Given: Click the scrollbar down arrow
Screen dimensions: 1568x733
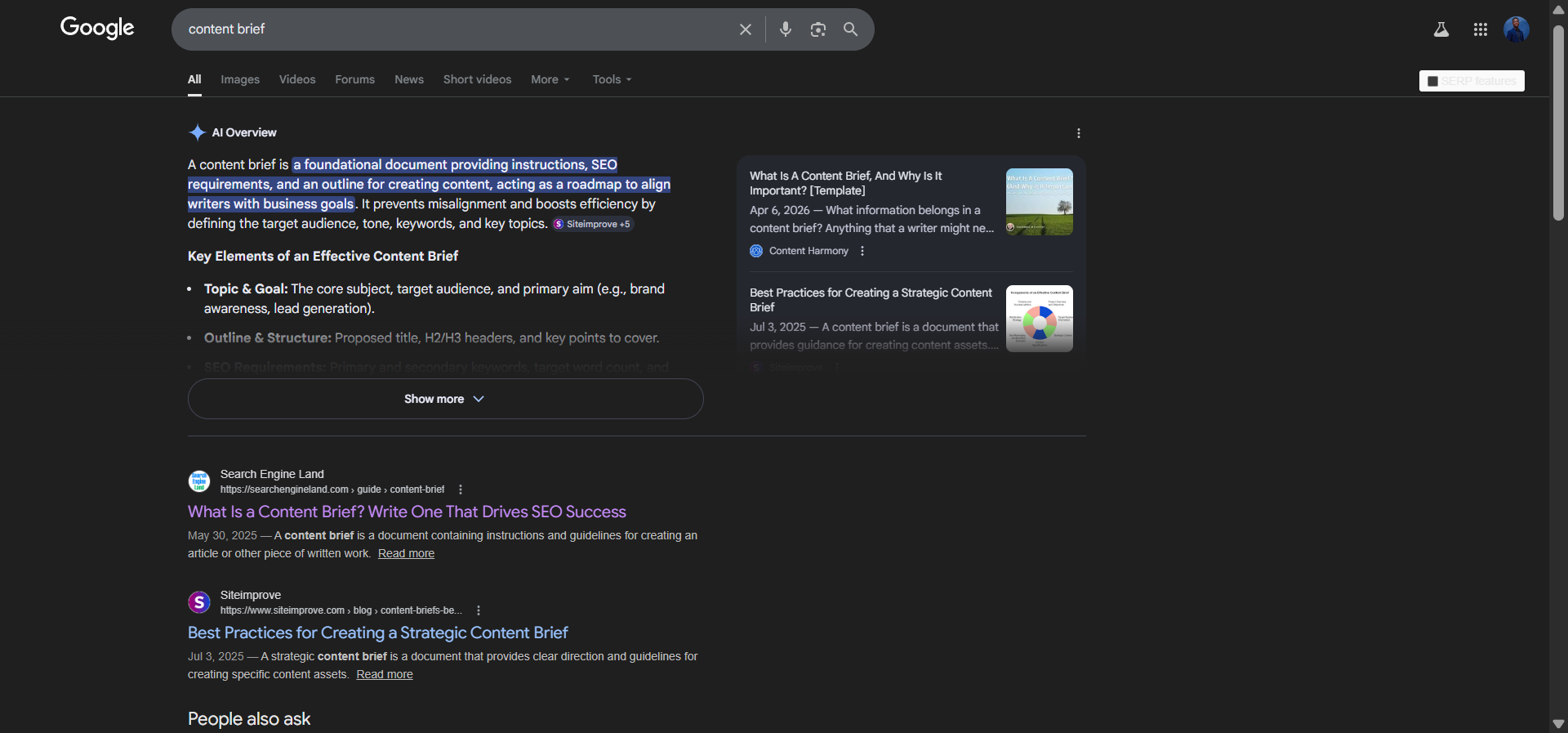Looking at the screenshot, I should [1558, 724].
